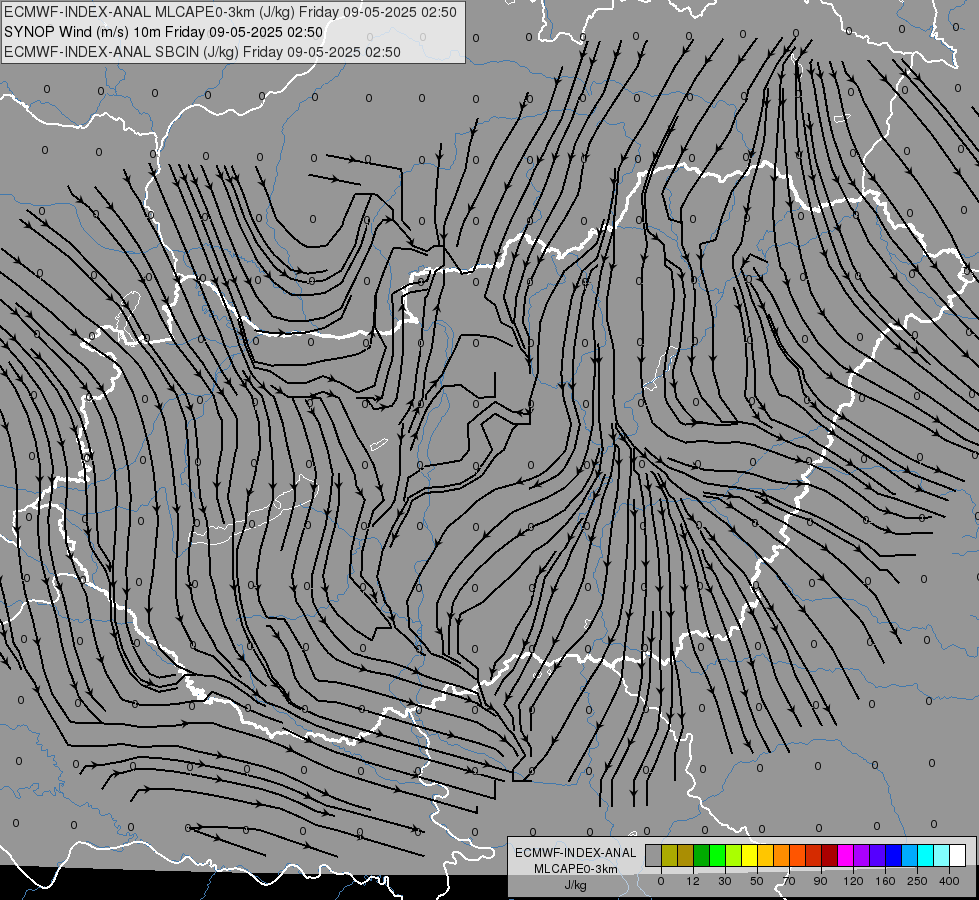Pick the magenta legend swatch

pyautogui.click(x=846, y=855)
